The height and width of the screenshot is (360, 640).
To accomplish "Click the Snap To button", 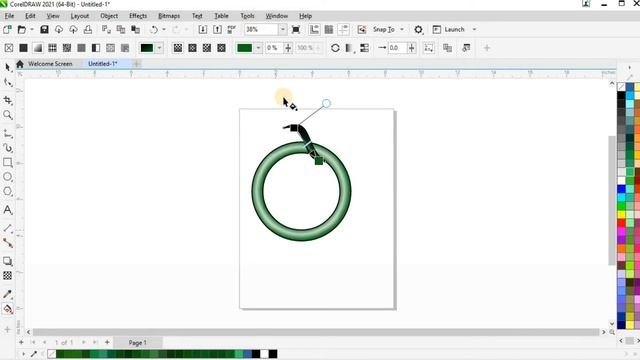I will pyautogui.click(x=383, y=29).
